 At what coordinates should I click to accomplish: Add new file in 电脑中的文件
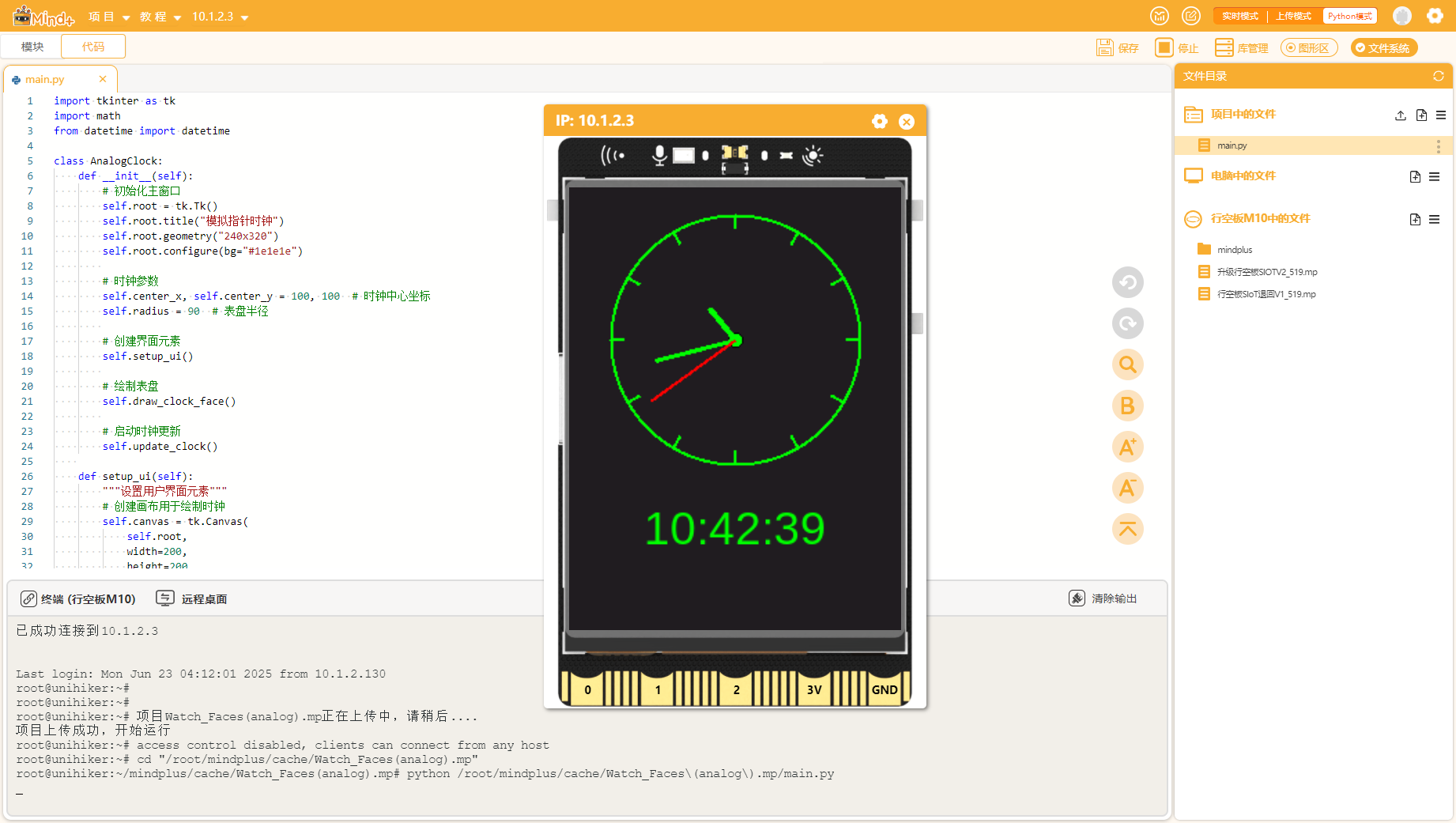pos(1415,176)
